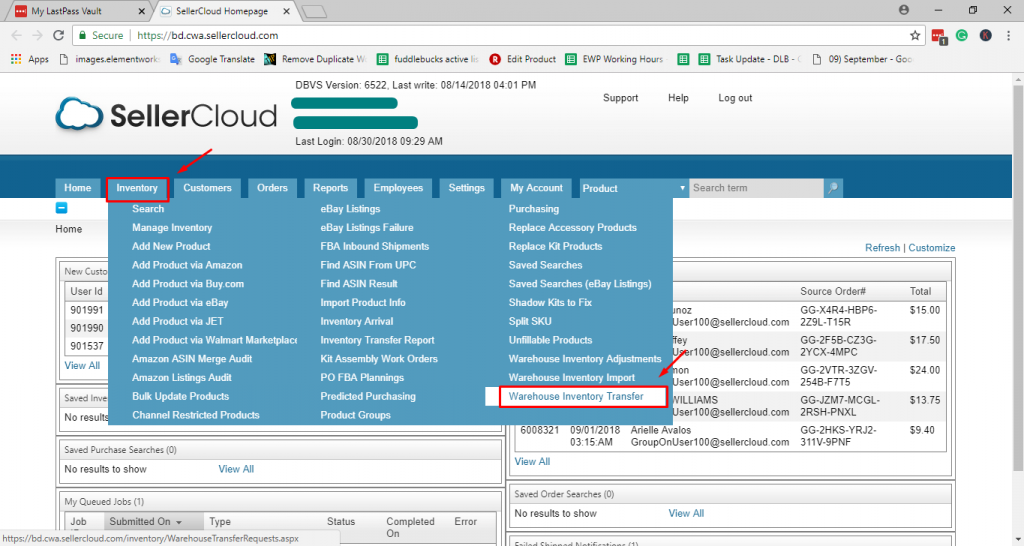The image size is (1024, 546).
Task: Click the Support link
Action: click(x=620, y=98)
